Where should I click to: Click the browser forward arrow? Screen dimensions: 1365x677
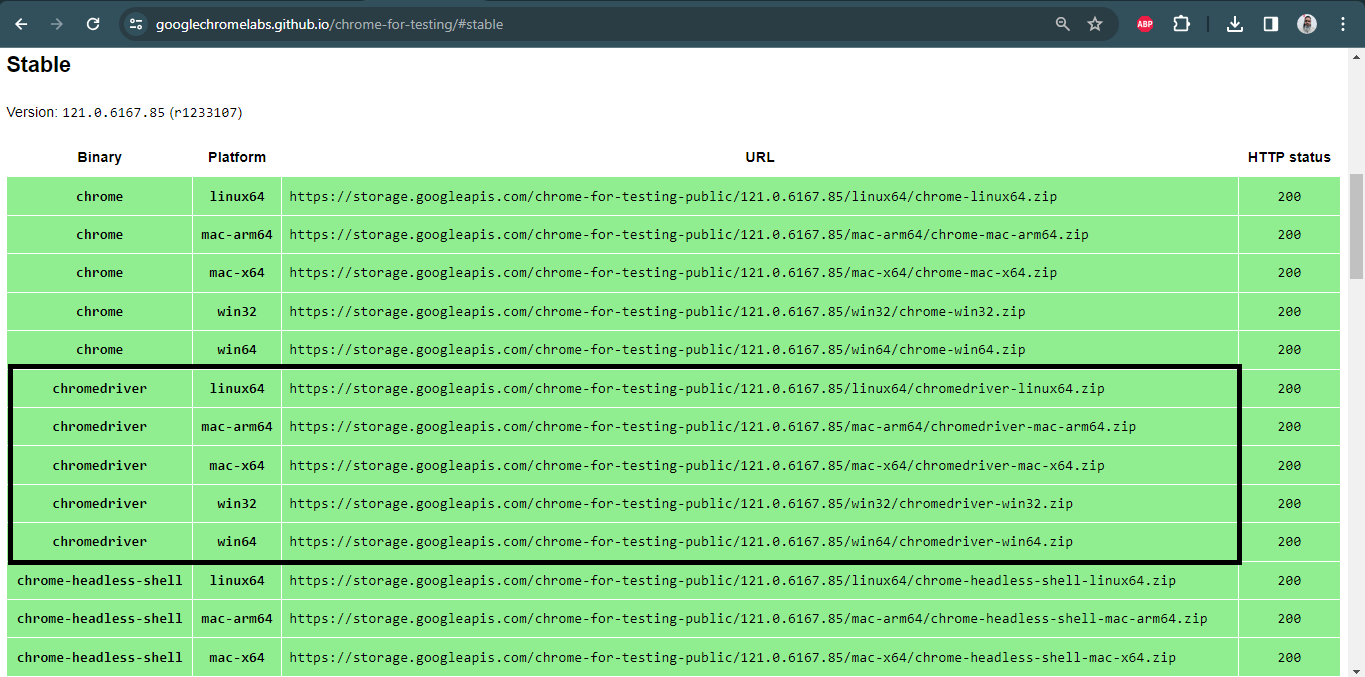point(57,24)
